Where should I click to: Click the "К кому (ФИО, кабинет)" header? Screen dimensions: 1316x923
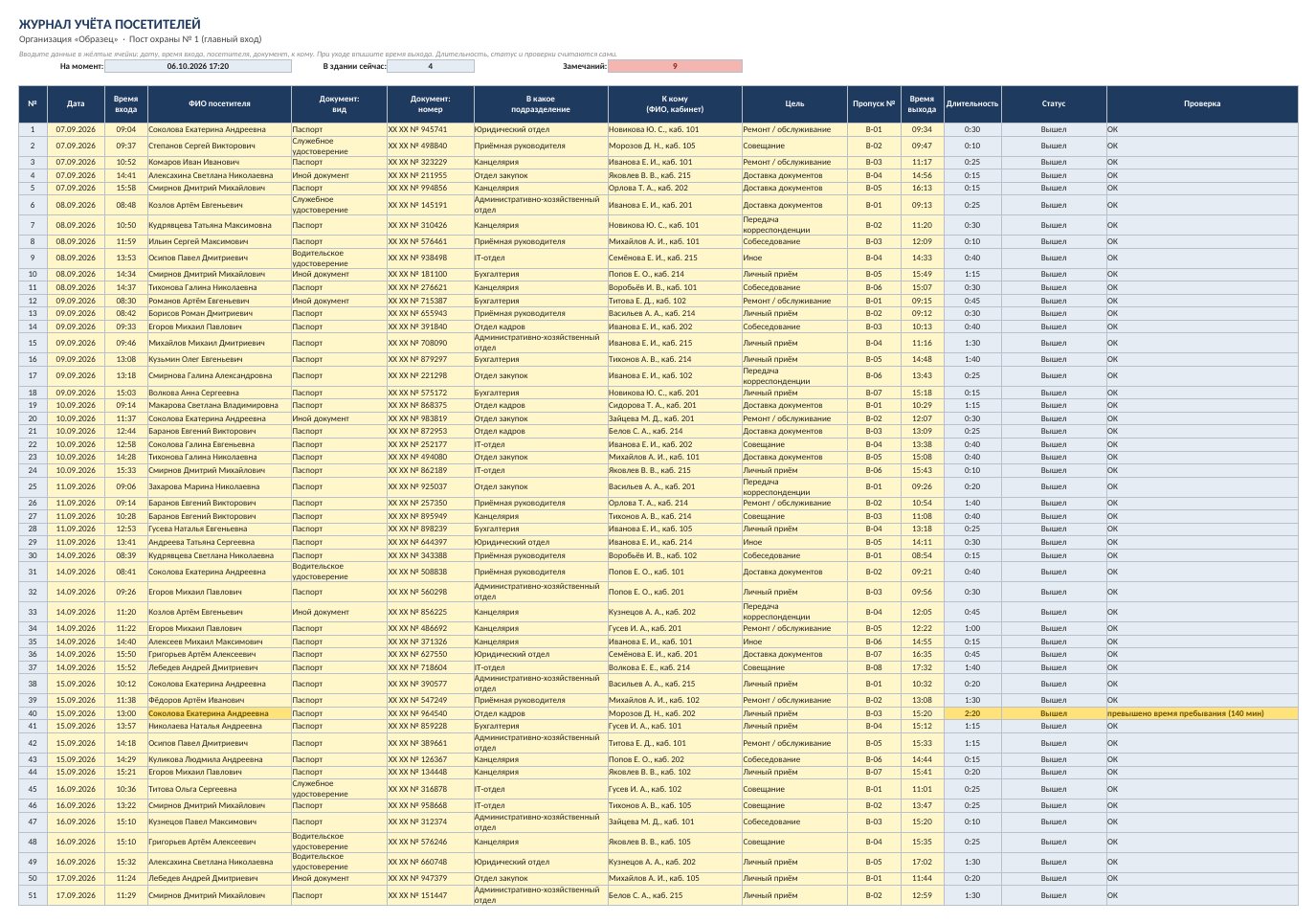tap(675, 103)
